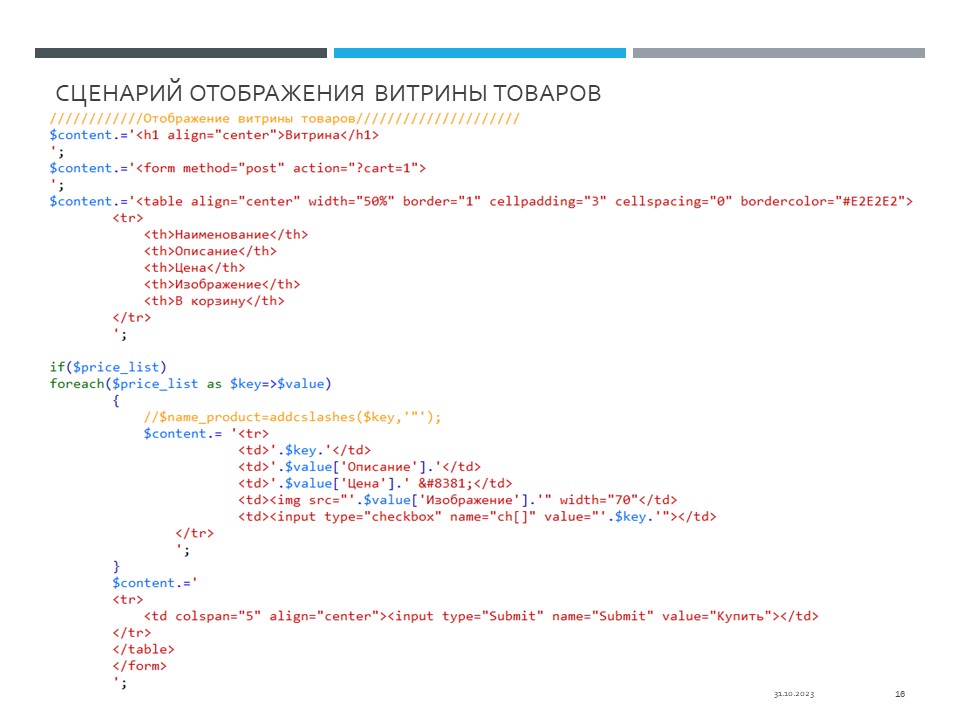Click the blue bar at top center

(480, 53)
